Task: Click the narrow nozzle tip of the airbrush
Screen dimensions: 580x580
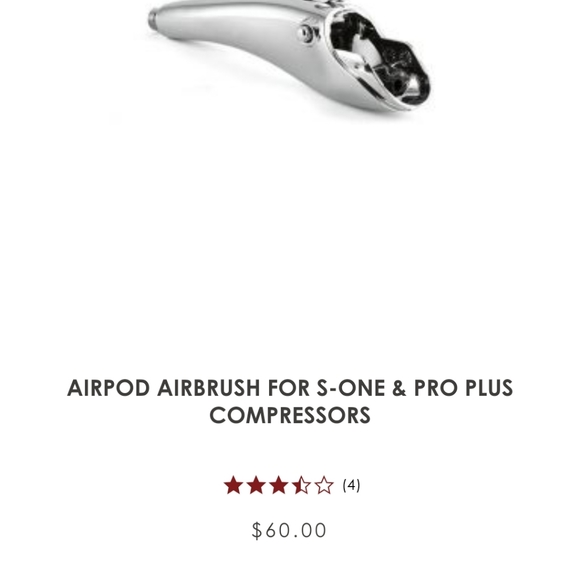Action: tap(152, 17)
